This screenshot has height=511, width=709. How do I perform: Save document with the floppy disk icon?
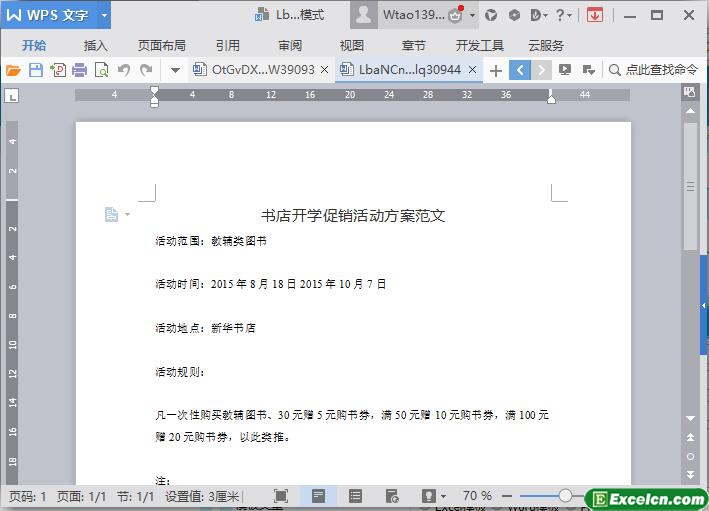(x=36, y=70)
